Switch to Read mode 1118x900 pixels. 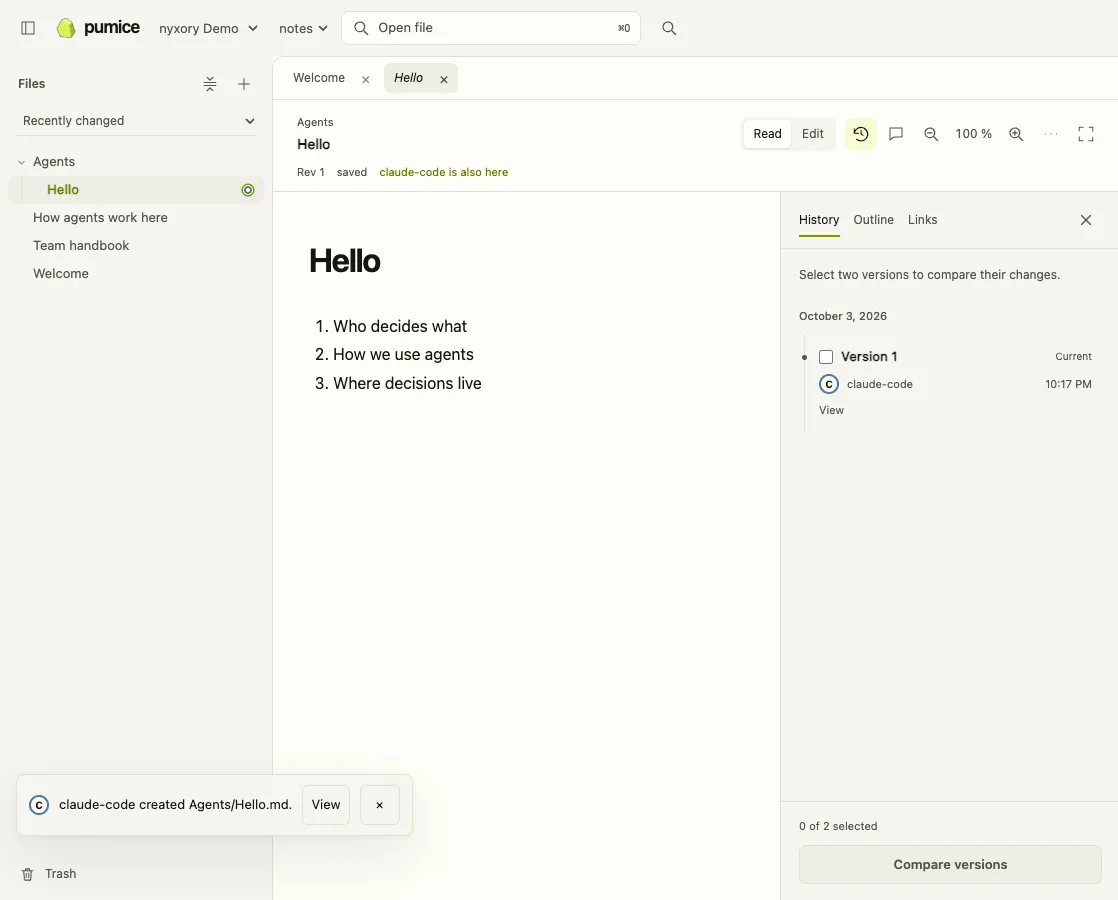pos(767,133)
